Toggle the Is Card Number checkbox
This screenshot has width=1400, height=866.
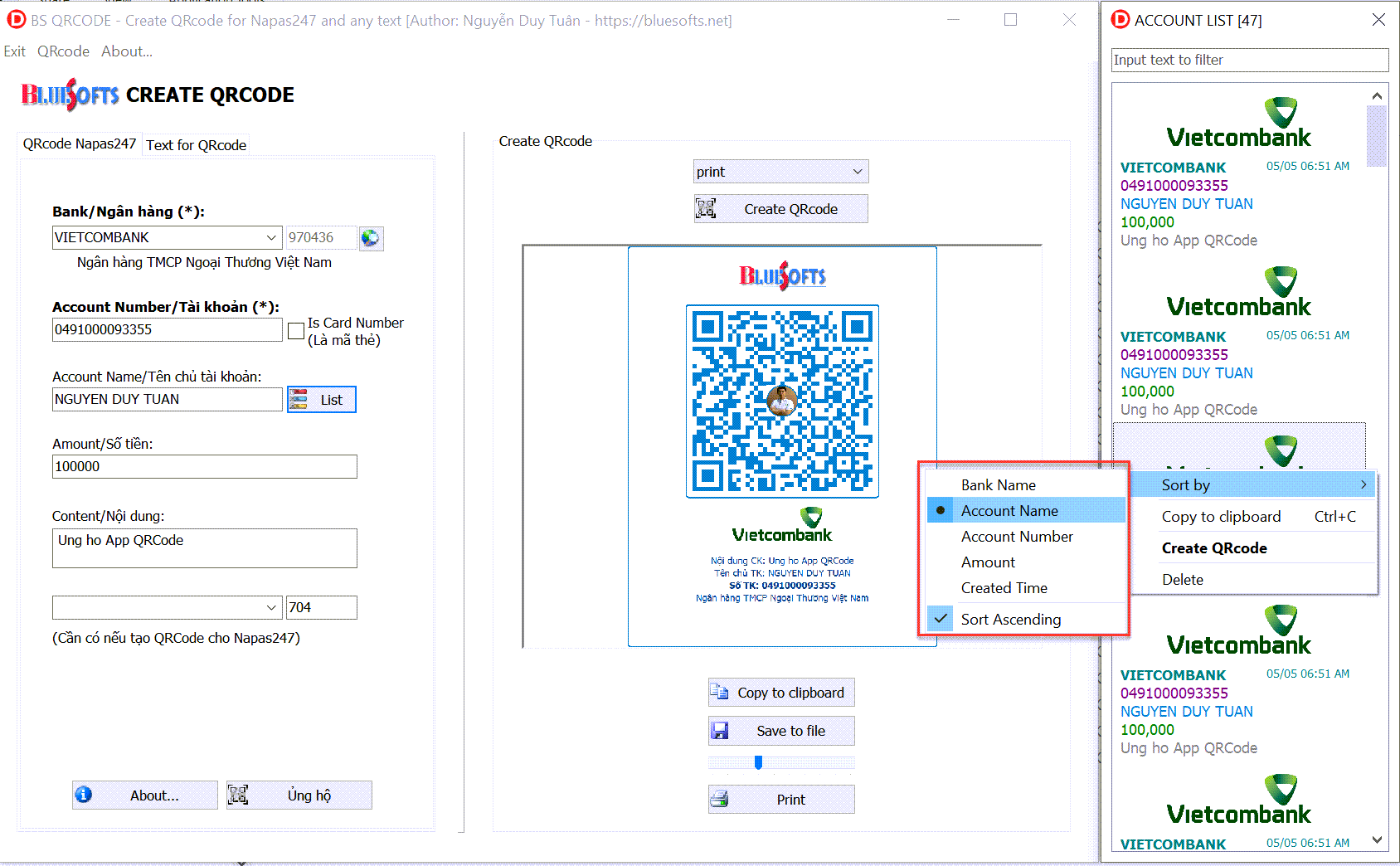coord(296,331)
